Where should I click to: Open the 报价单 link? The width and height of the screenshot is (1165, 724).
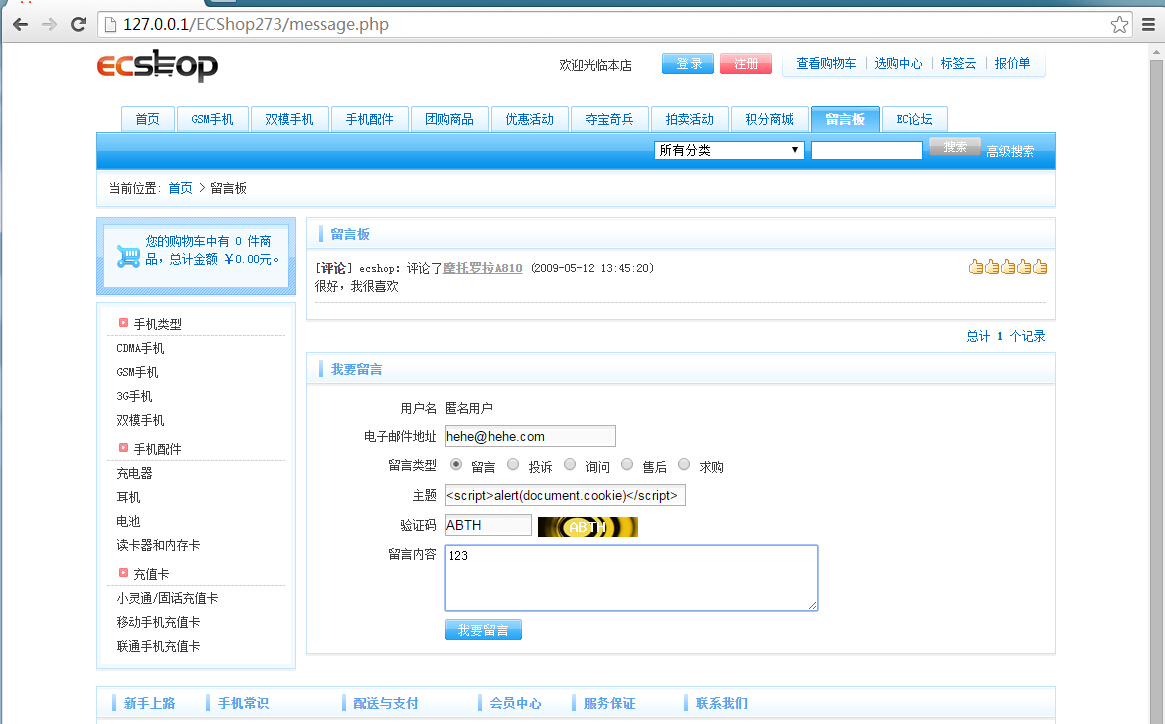[1013, 63]
